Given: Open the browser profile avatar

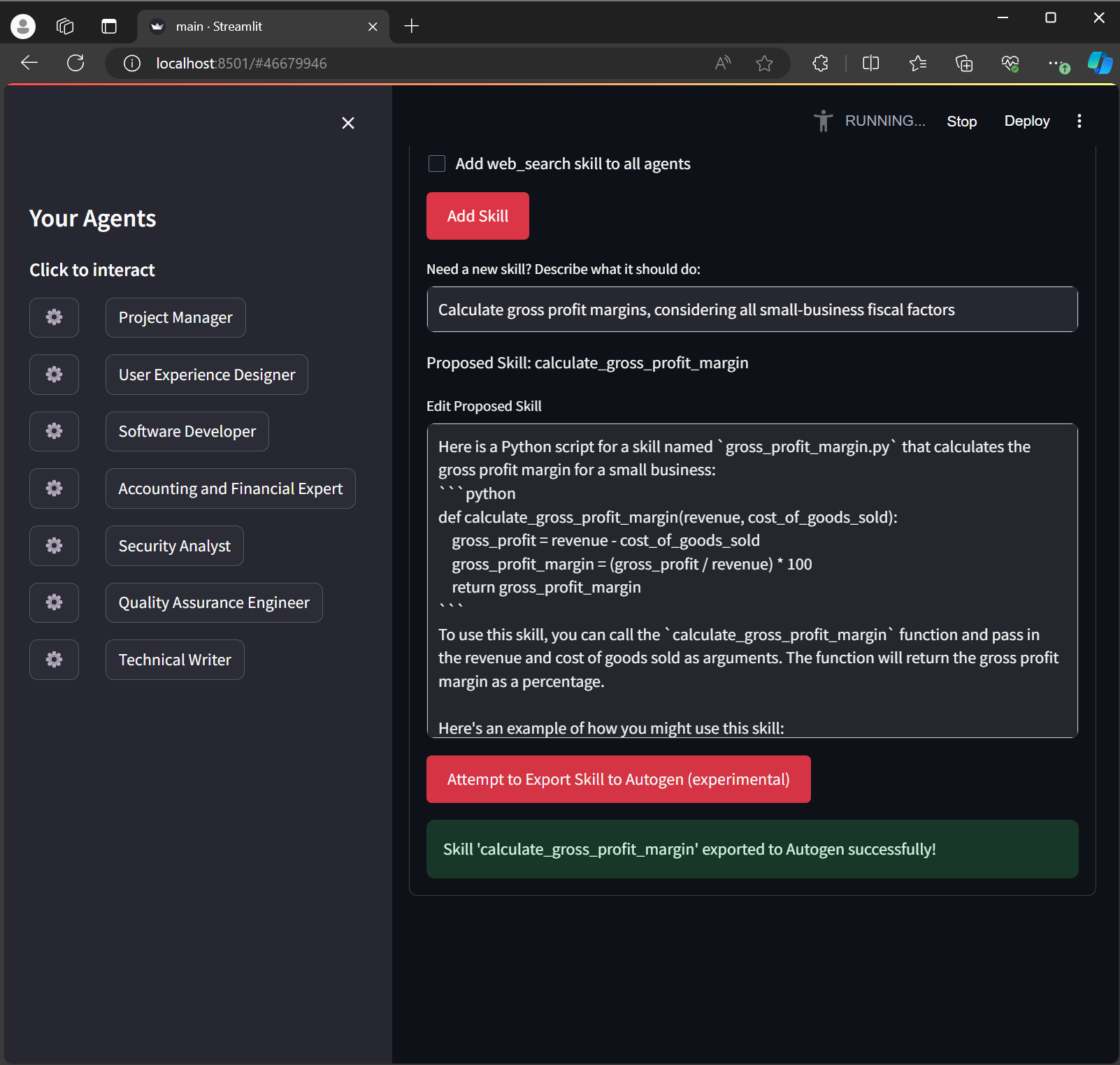Looking at the screenshot, I should (22, 27).
